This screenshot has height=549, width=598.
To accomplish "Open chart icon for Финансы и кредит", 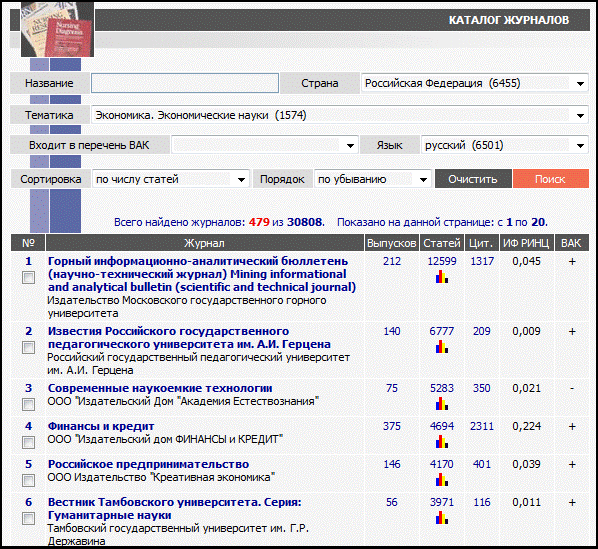I will (x=442, y=442).
